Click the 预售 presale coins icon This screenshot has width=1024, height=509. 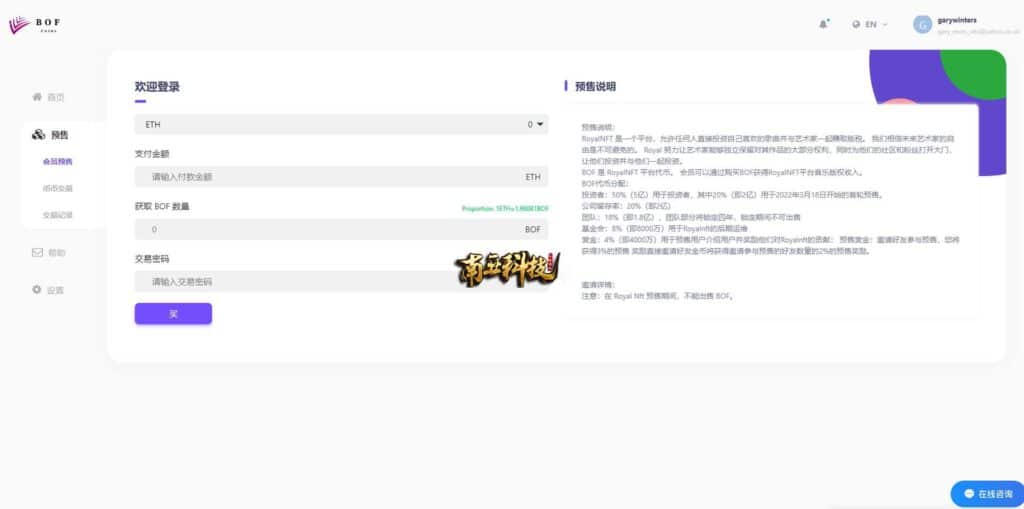click(39, 135)
